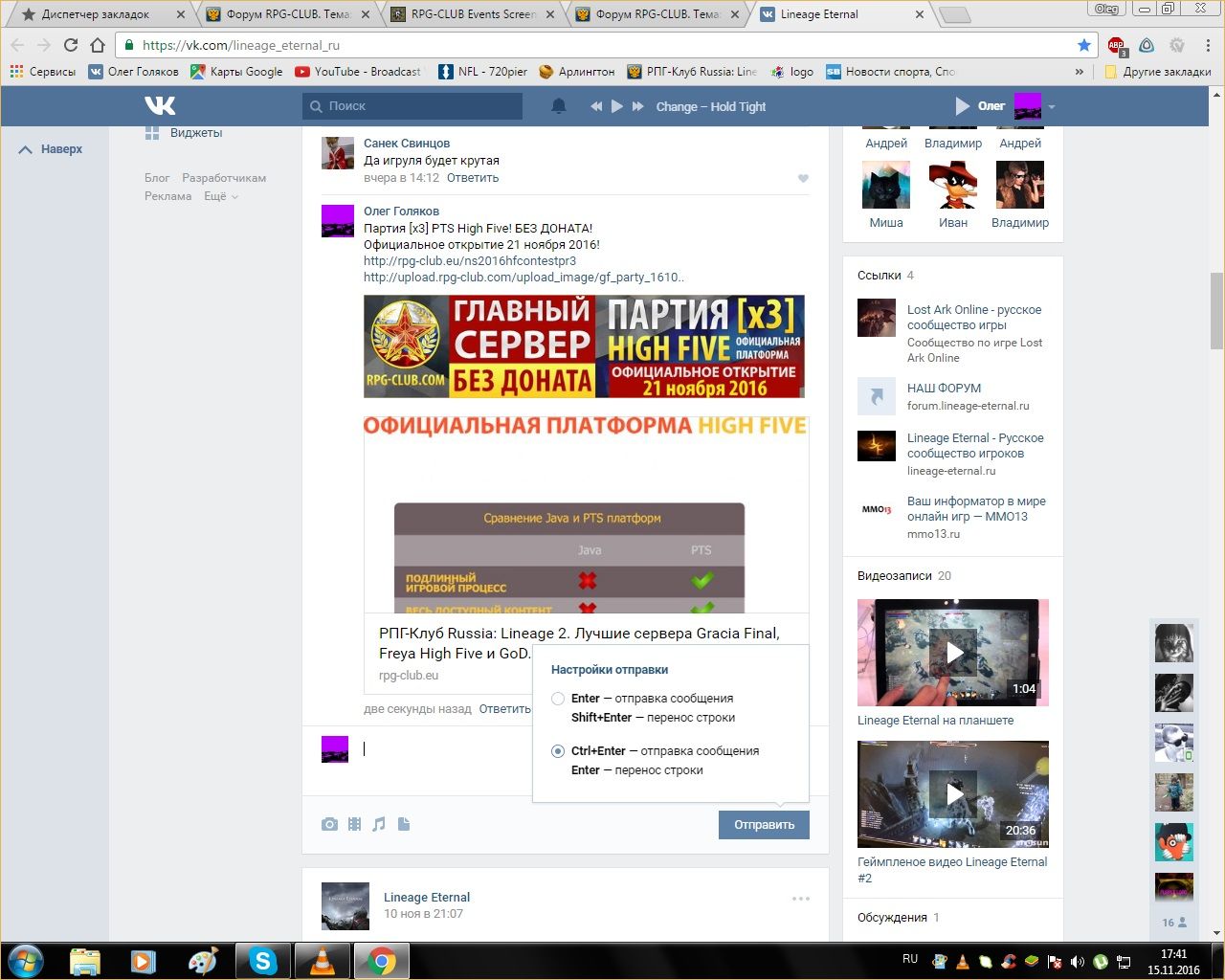Like Санек Свинцов's comment with heart icon
This screenshot has width=1225, height=980.
[803, 178]
